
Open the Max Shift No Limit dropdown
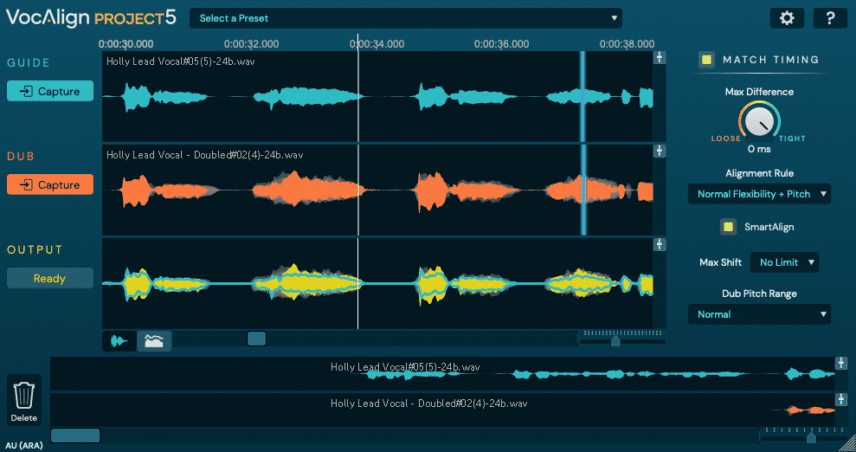(x=784, y=263)
